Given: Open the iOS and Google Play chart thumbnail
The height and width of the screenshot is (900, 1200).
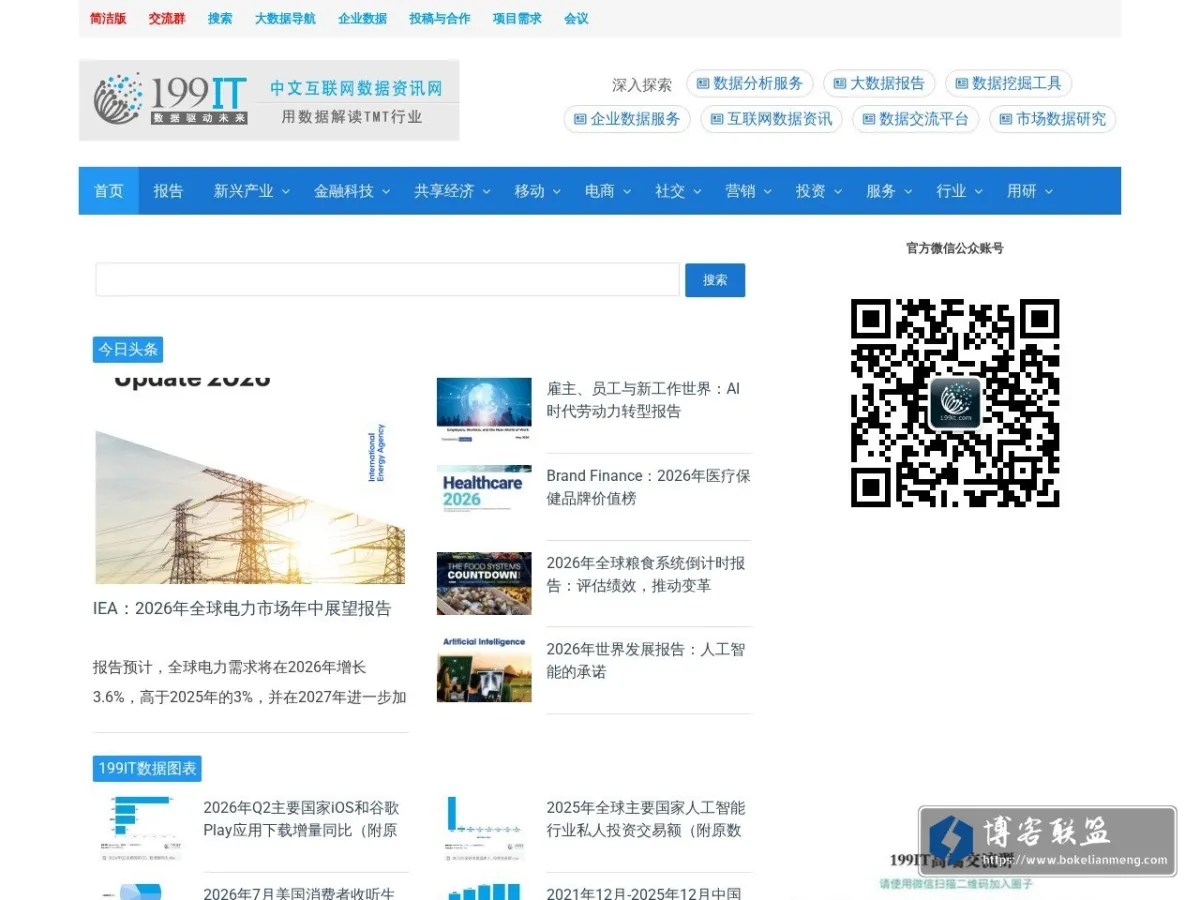Looking at the screenshot, I should pos(141,829).
